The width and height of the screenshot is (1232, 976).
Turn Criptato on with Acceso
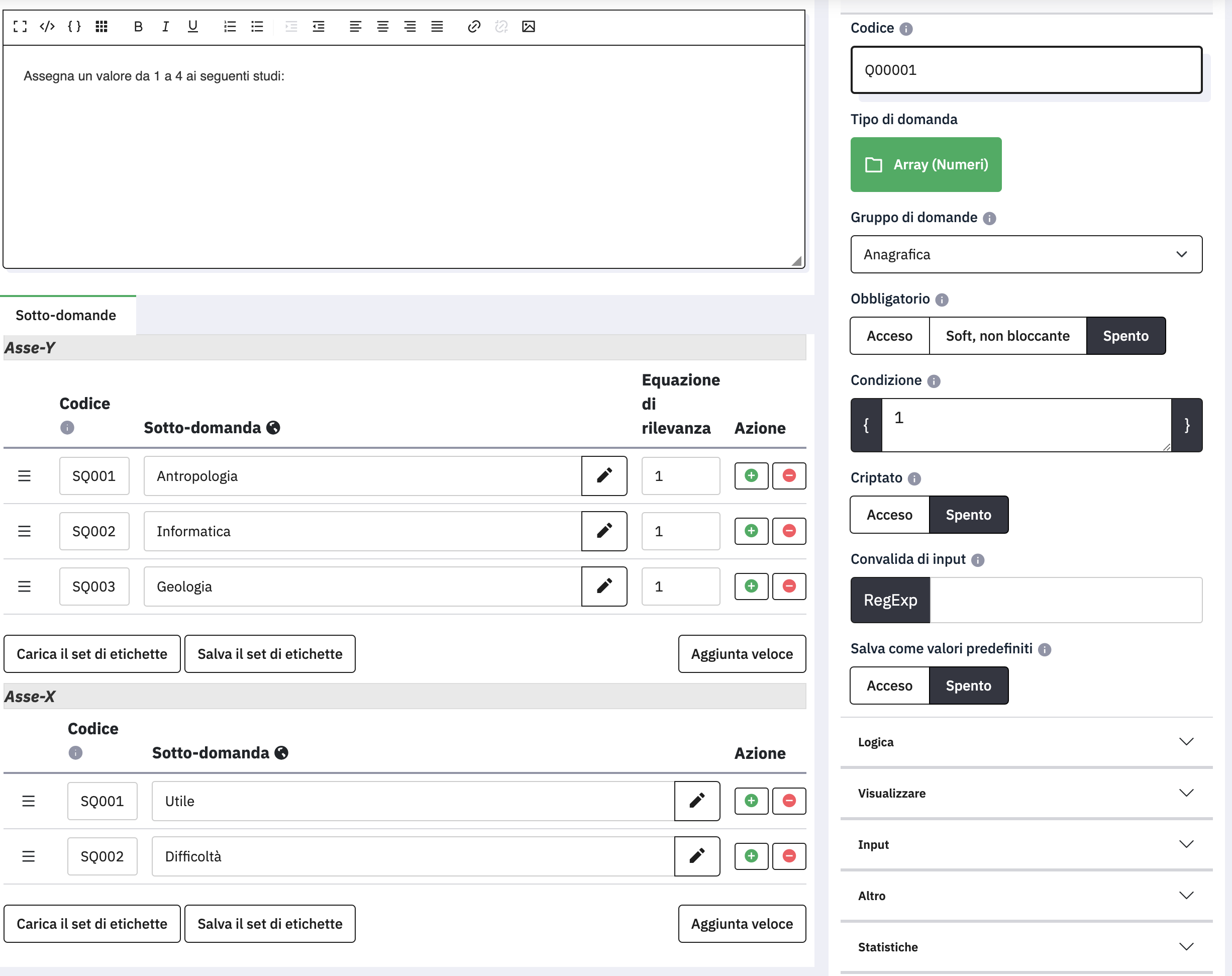click(x=889, y=515)
